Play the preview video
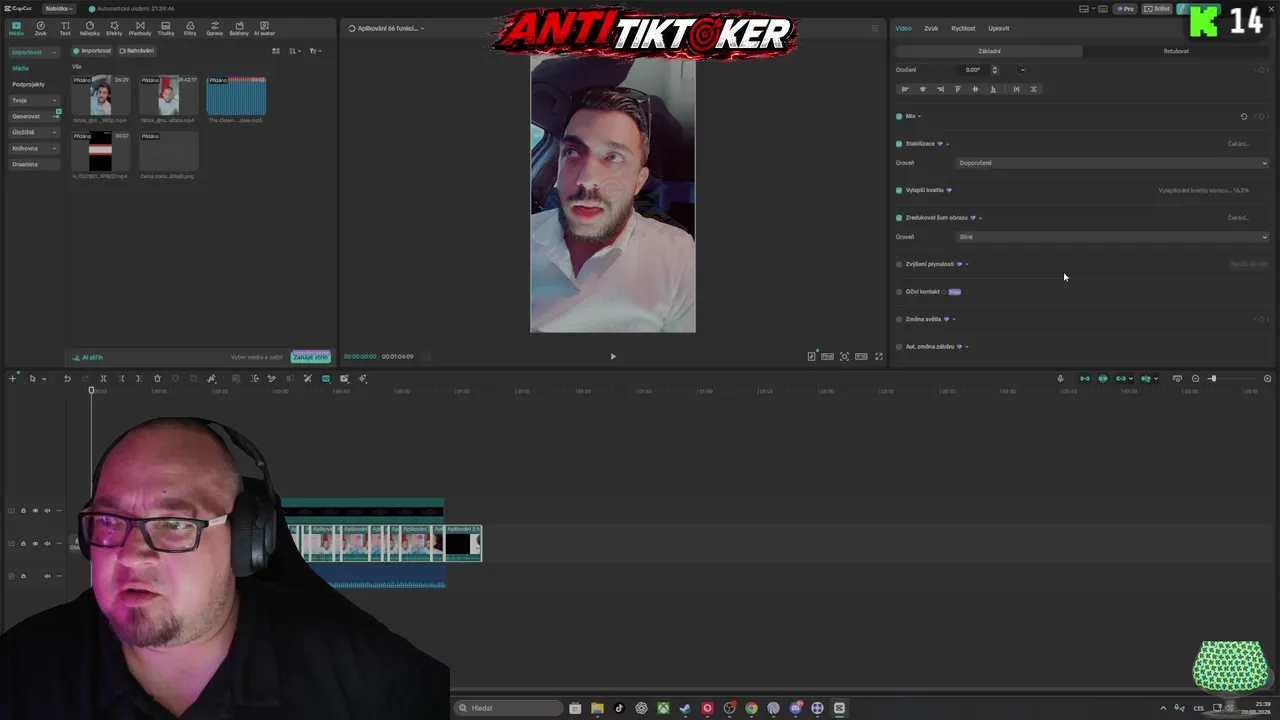This screenshot has width=1280, height=720. pos(613,356)
